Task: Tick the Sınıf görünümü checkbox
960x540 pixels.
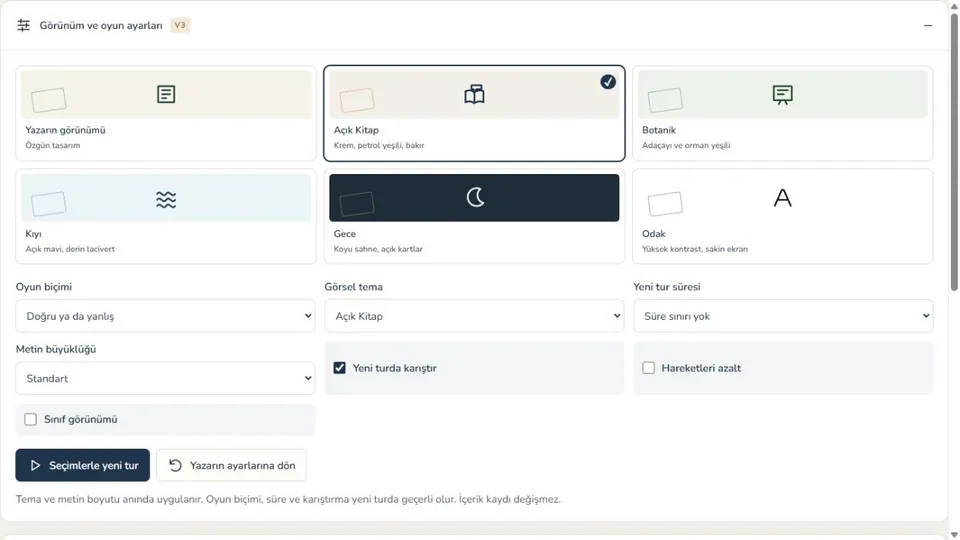Action: (x=31, y=419)
